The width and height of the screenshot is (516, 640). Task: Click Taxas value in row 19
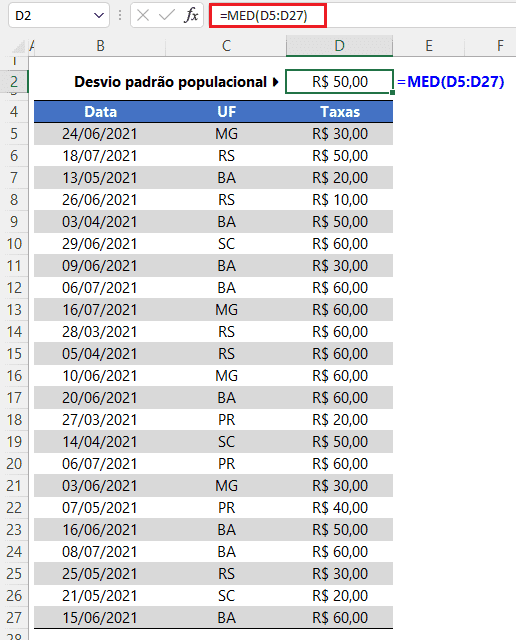point(340,442)
